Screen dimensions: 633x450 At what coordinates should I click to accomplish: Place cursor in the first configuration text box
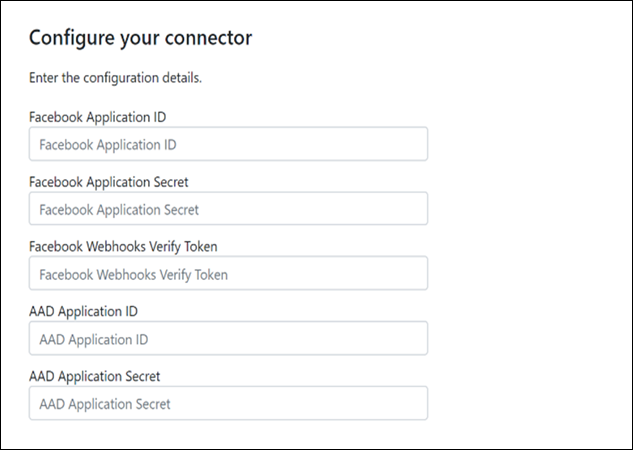tap(300, 144)
